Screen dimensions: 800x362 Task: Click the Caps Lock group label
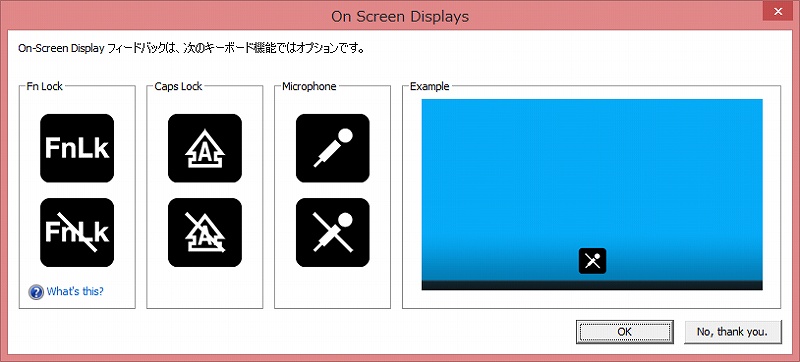click(179, 86)
